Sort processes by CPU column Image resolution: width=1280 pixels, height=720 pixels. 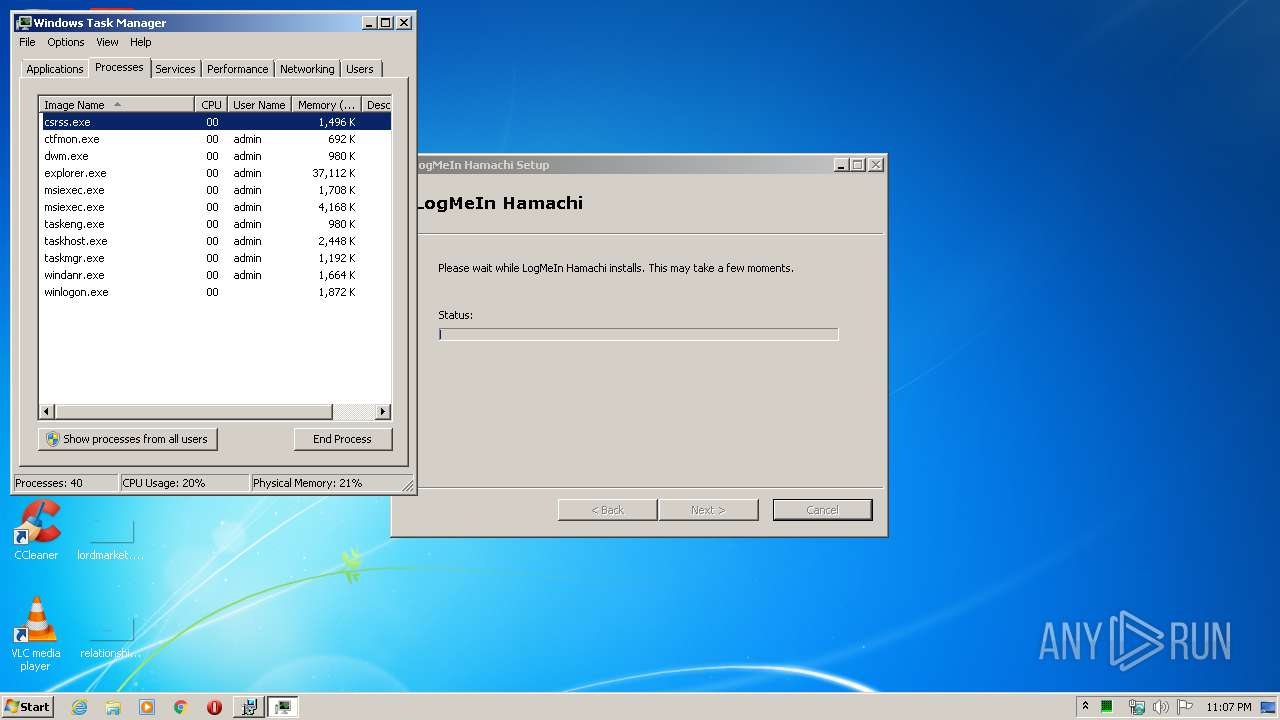coord(211,105)
